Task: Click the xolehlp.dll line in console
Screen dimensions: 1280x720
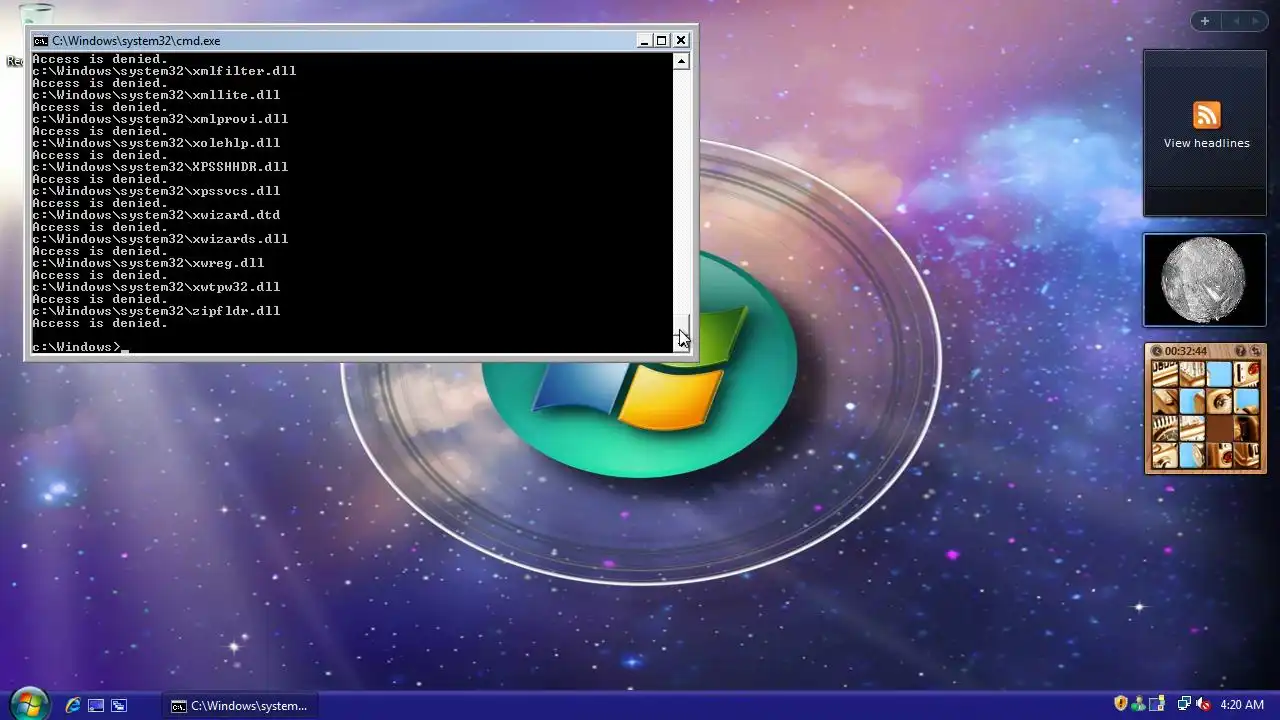Action: point(156,143)
